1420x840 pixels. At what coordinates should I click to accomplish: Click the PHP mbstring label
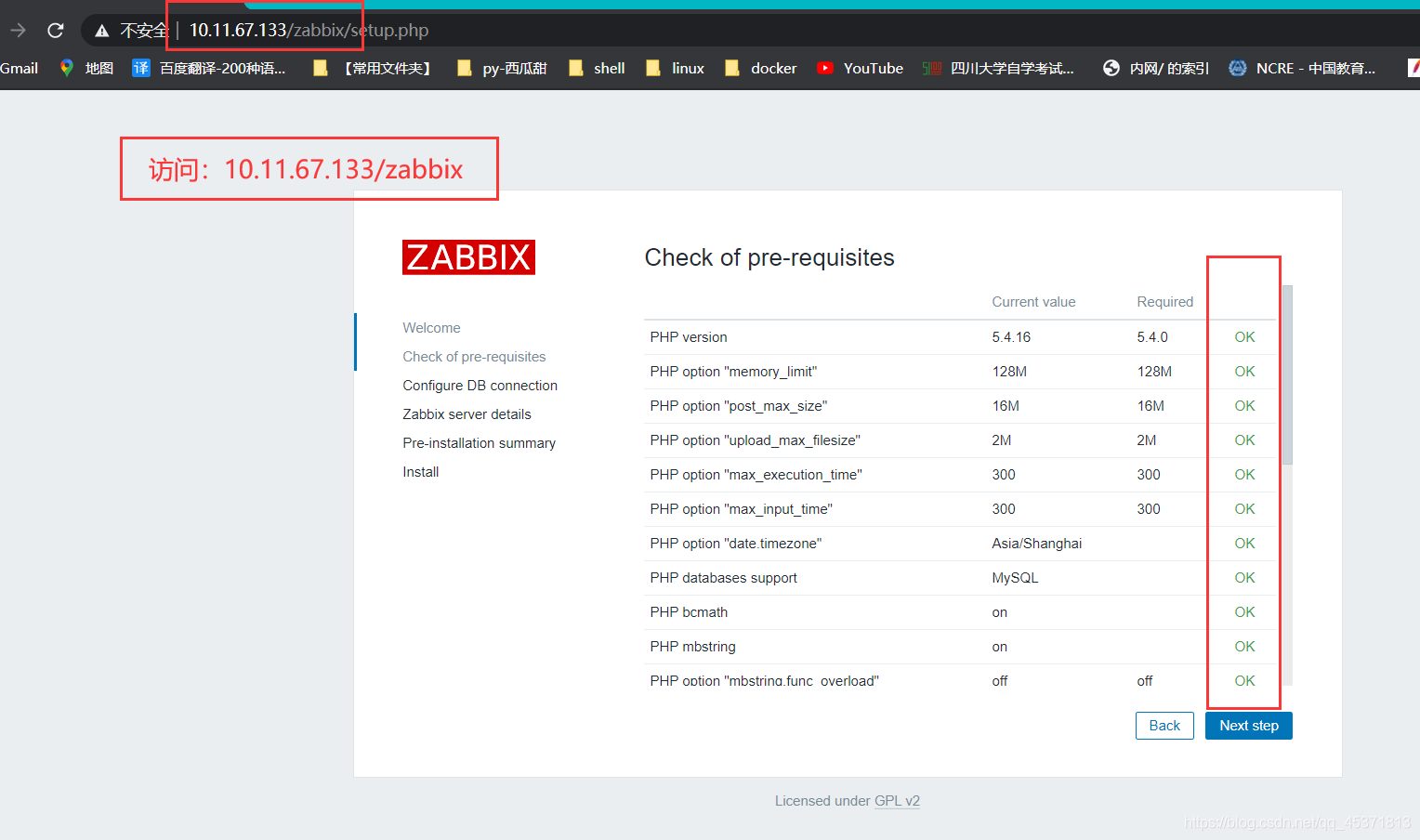692,647
